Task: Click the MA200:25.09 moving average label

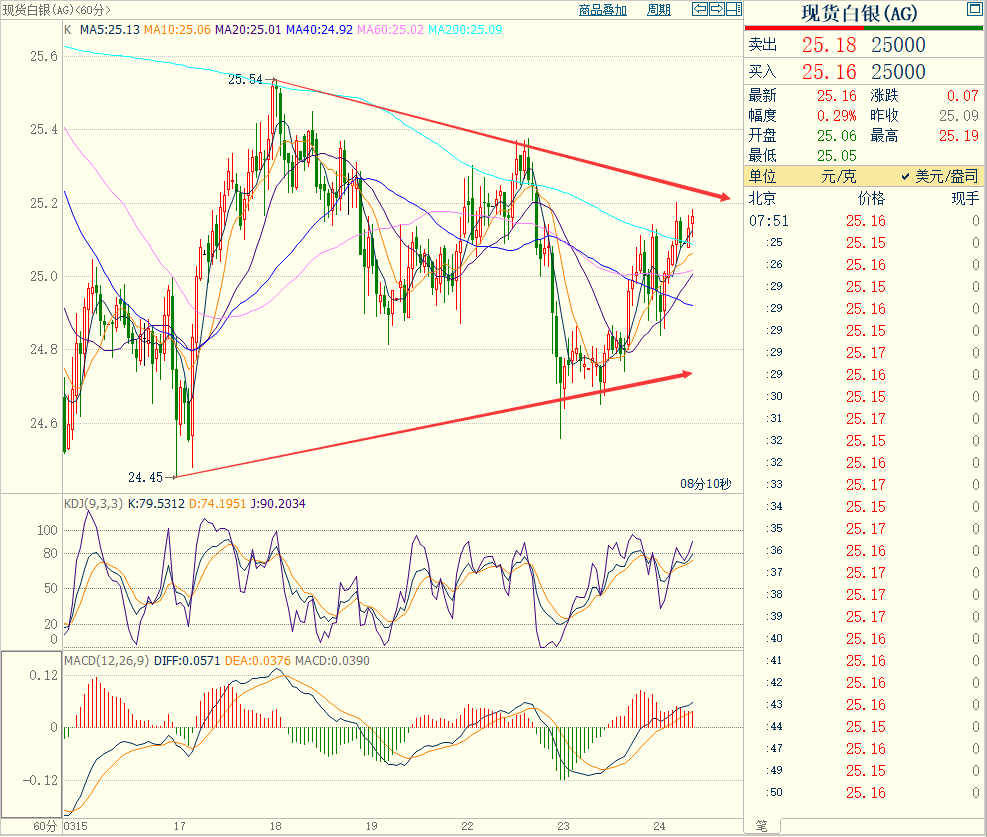Action: 466,29
